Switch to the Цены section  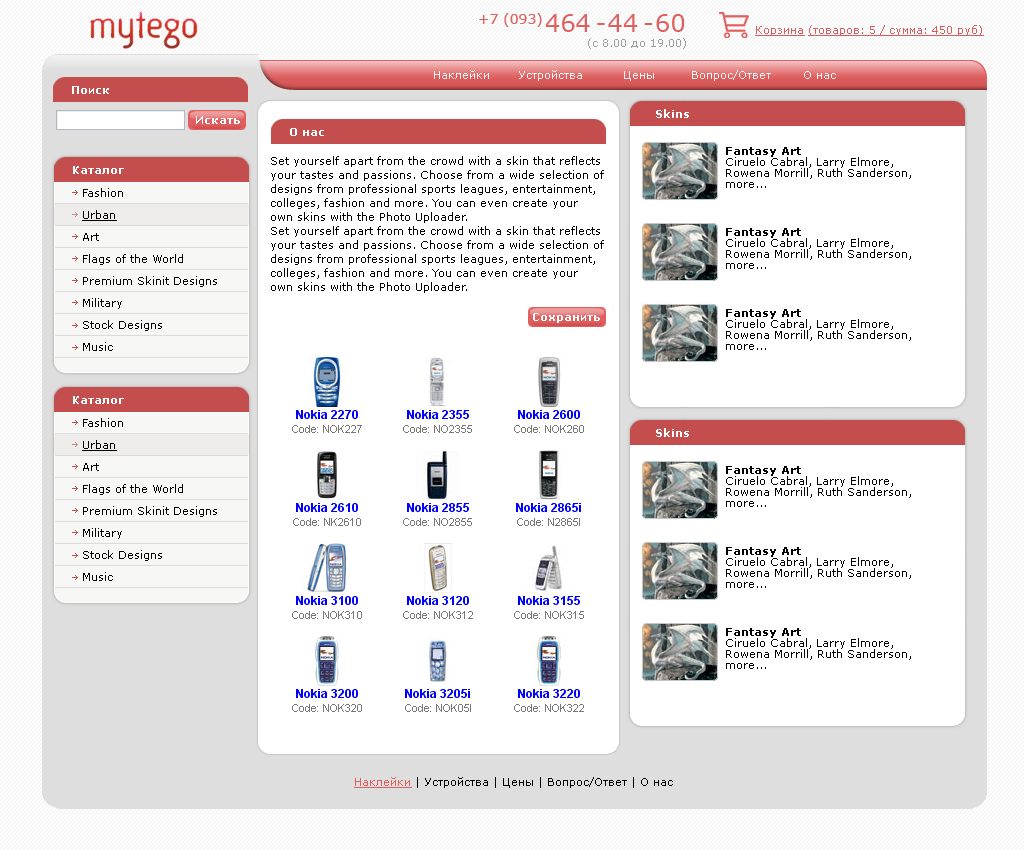click(x=638, y=74)
